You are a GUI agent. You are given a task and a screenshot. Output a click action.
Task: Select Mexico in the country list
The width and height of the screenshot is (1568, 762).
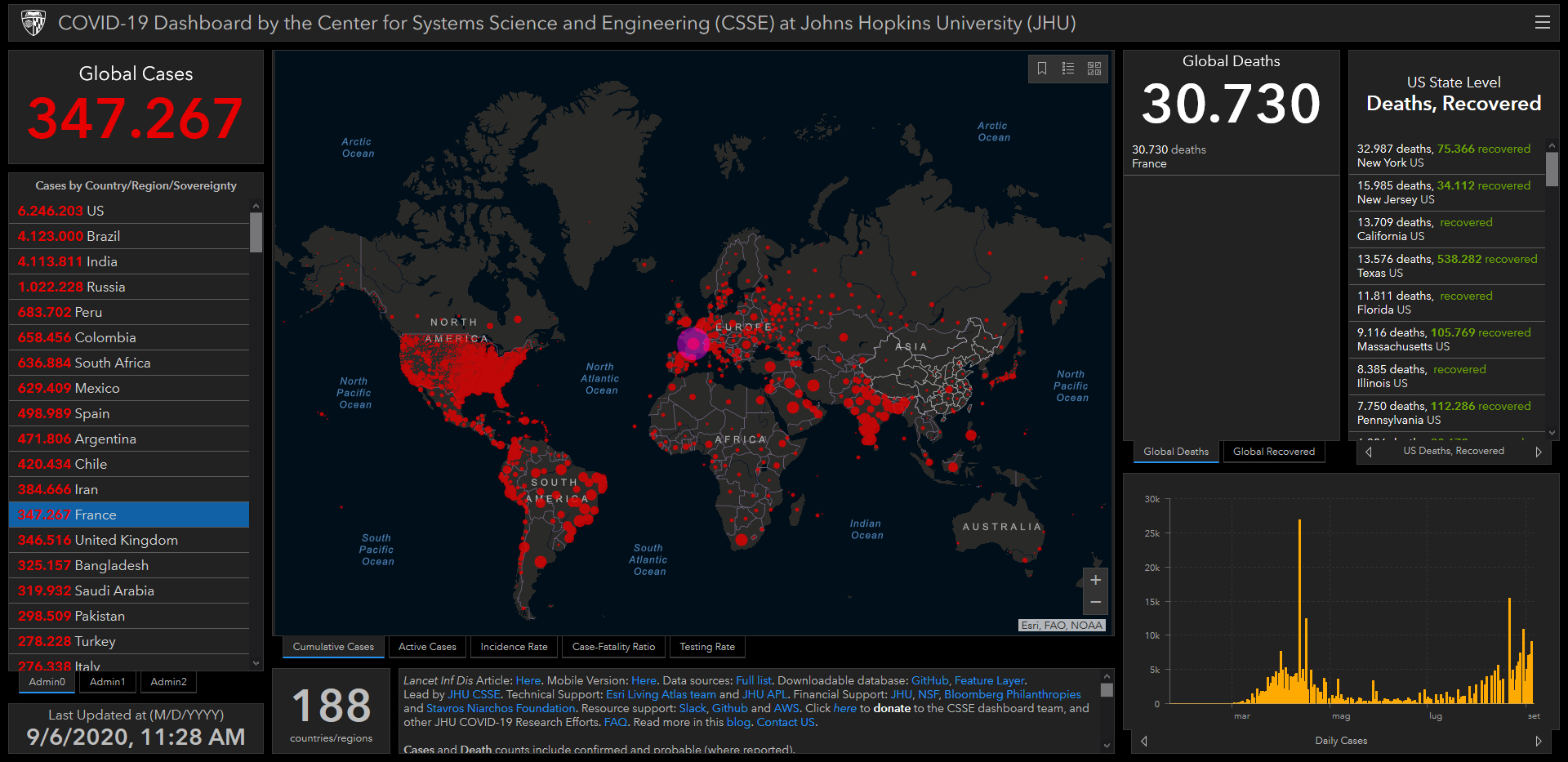pyautogui.click(x=129, y=388)
